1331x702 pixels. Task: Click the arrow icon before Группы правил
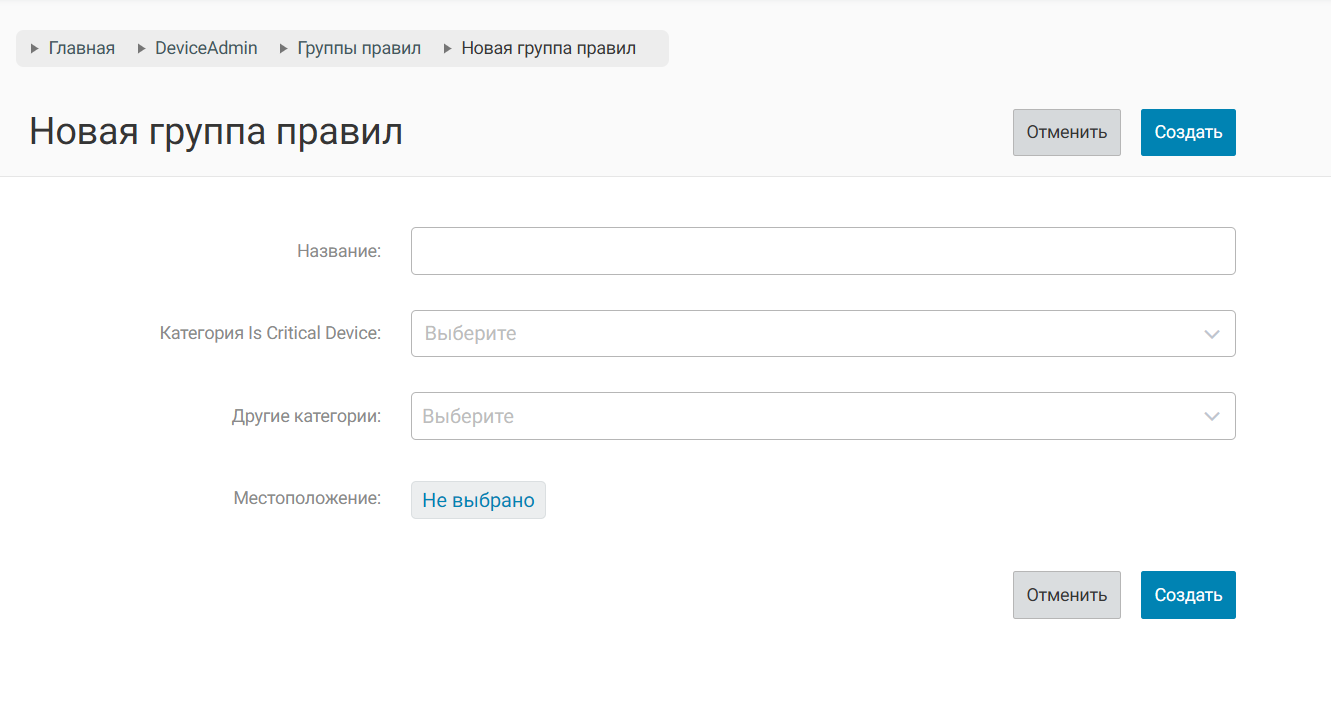tap(284, 48)
